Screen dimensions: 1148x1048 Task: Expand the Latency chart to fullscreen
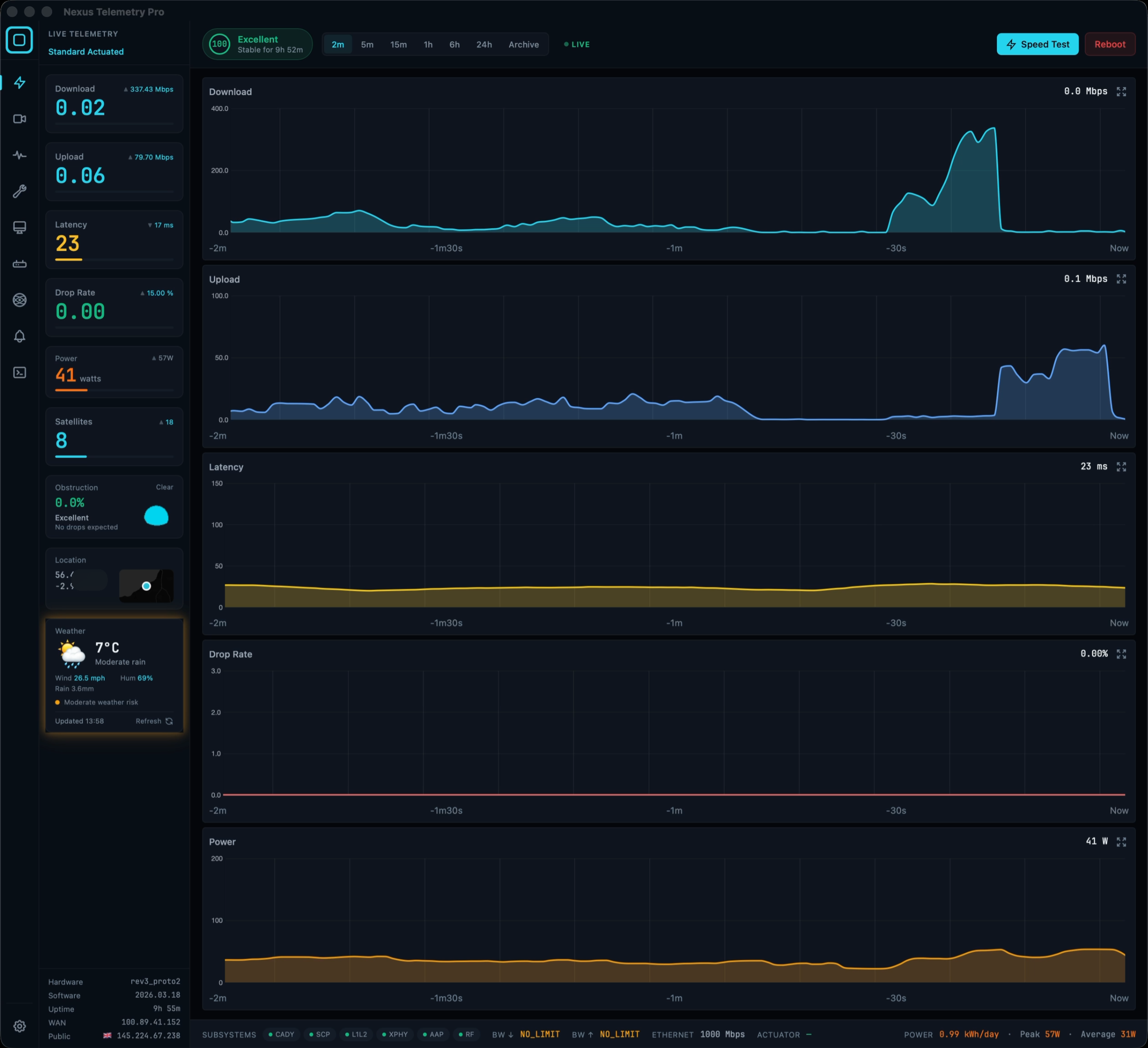pos(1122,466)
